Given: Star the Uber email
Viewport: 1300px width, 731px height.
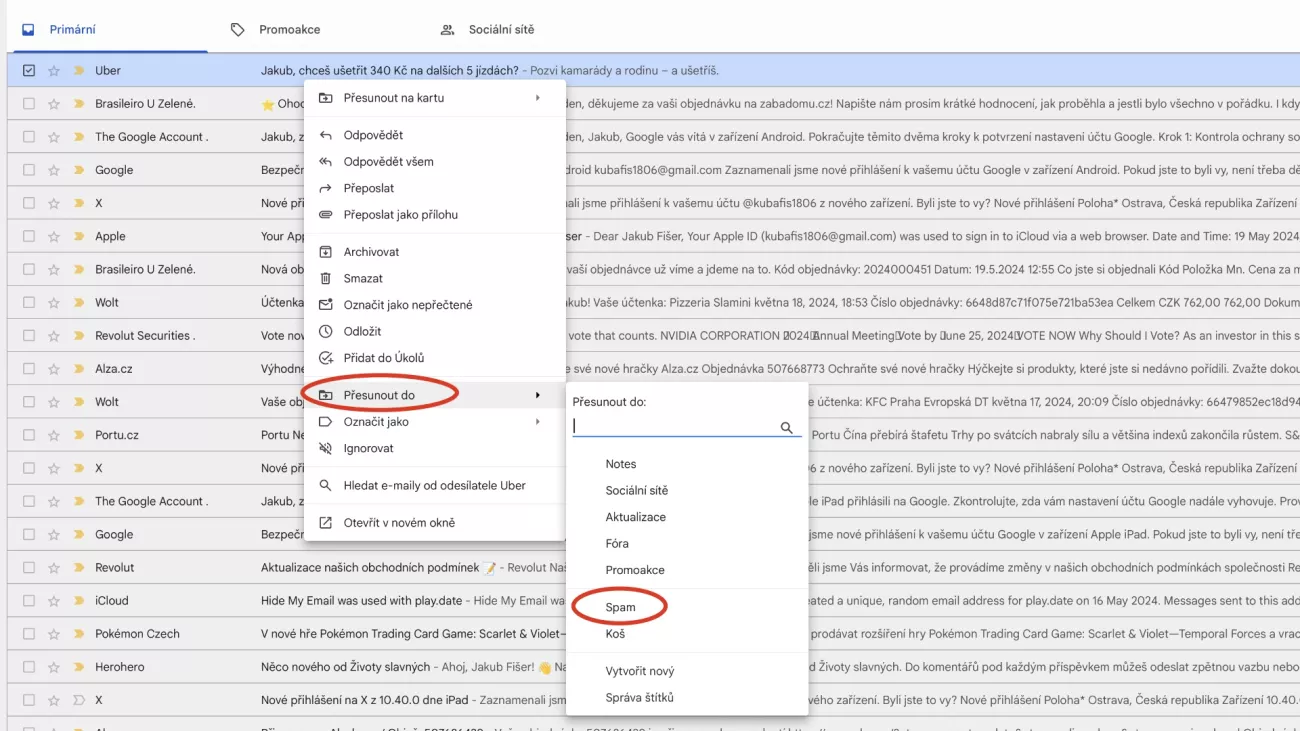Looking at the screenshot, I should pyautogui.click(x=54, y=71).
